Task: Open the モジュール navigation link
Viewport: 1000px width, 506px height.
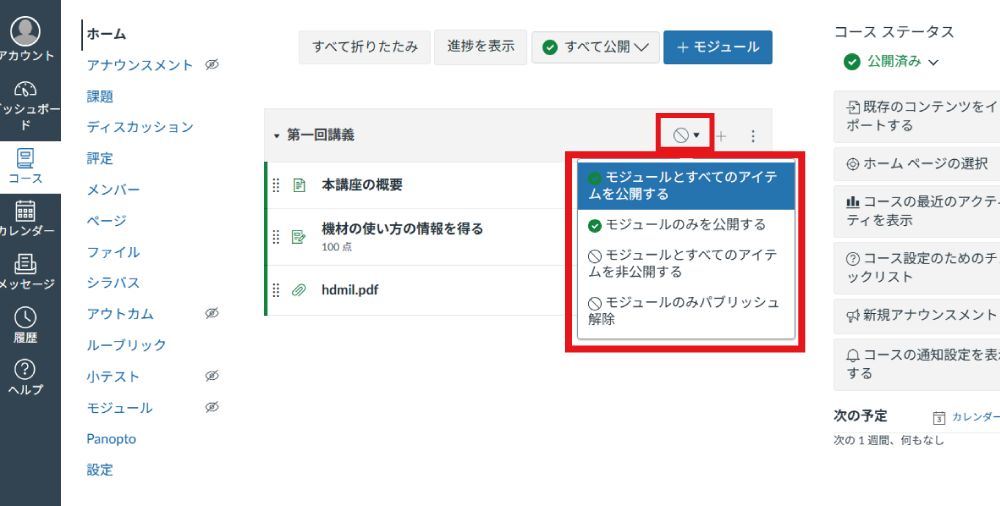Action: click(120, 408)
